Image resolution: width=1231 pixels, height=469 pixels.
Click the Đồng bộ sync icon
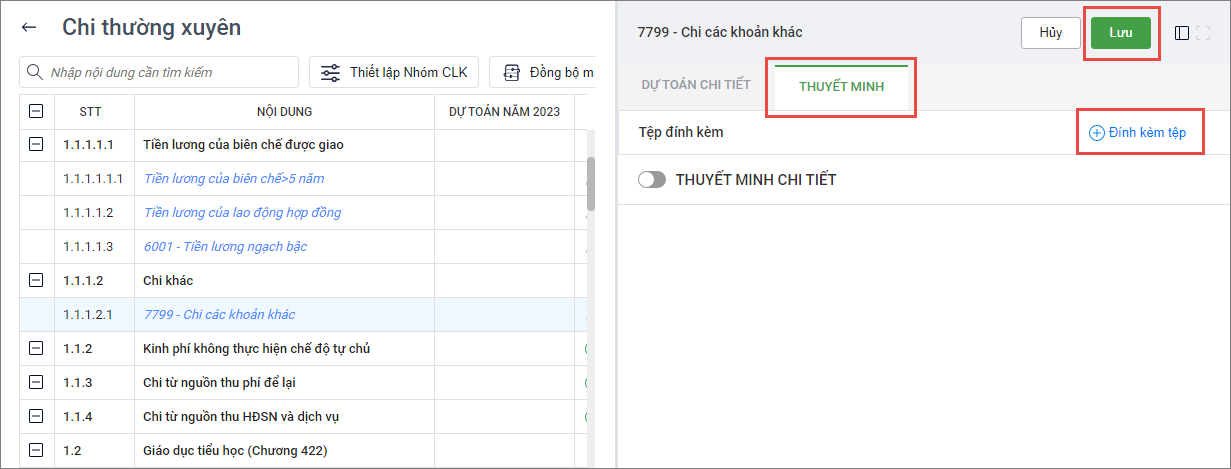tap(512, 72)
